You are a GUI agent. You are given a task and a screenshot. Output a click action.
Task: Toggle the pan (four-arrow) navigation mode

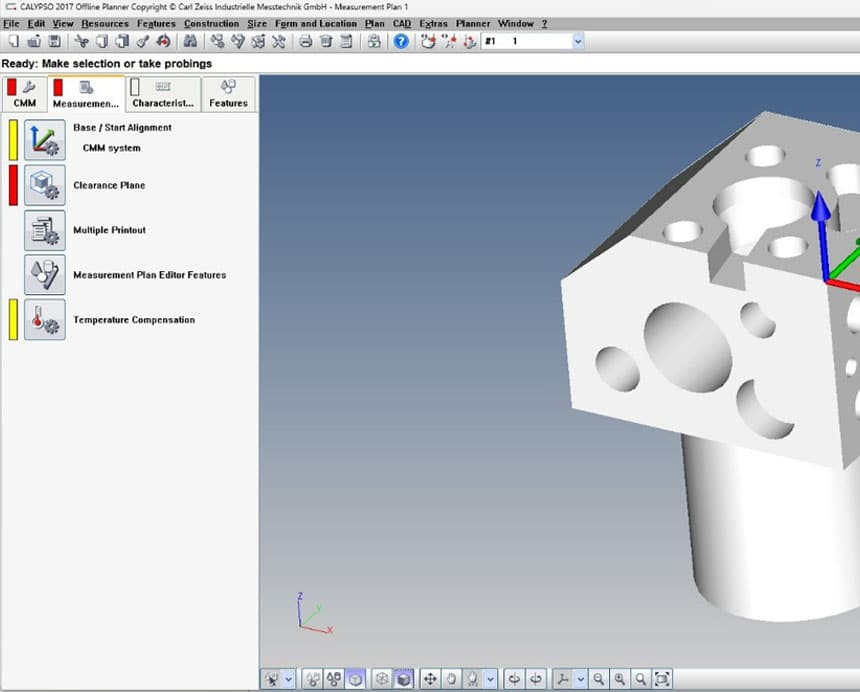point(430,679)
